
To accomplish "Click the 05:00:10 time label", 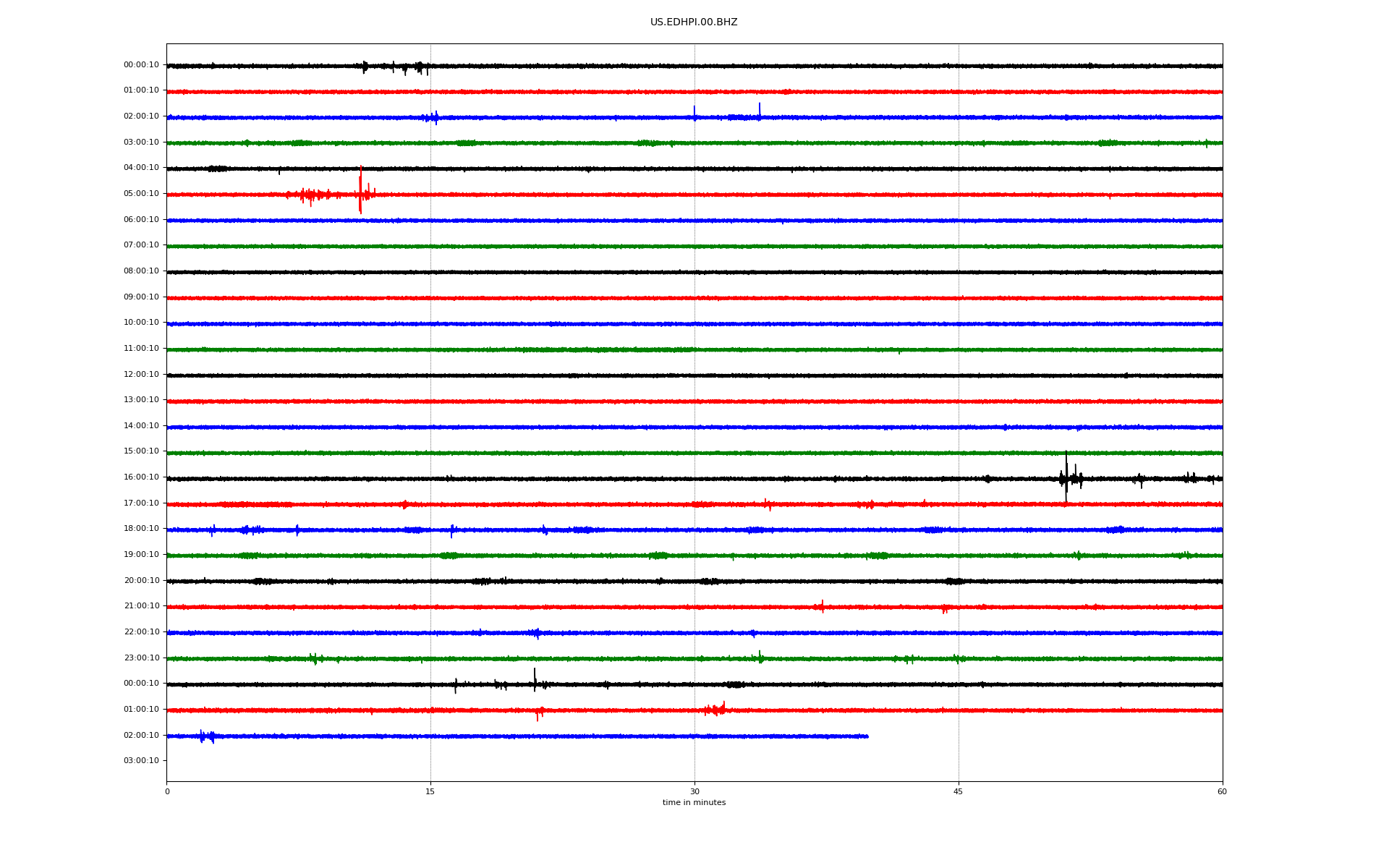I will 141,194.
